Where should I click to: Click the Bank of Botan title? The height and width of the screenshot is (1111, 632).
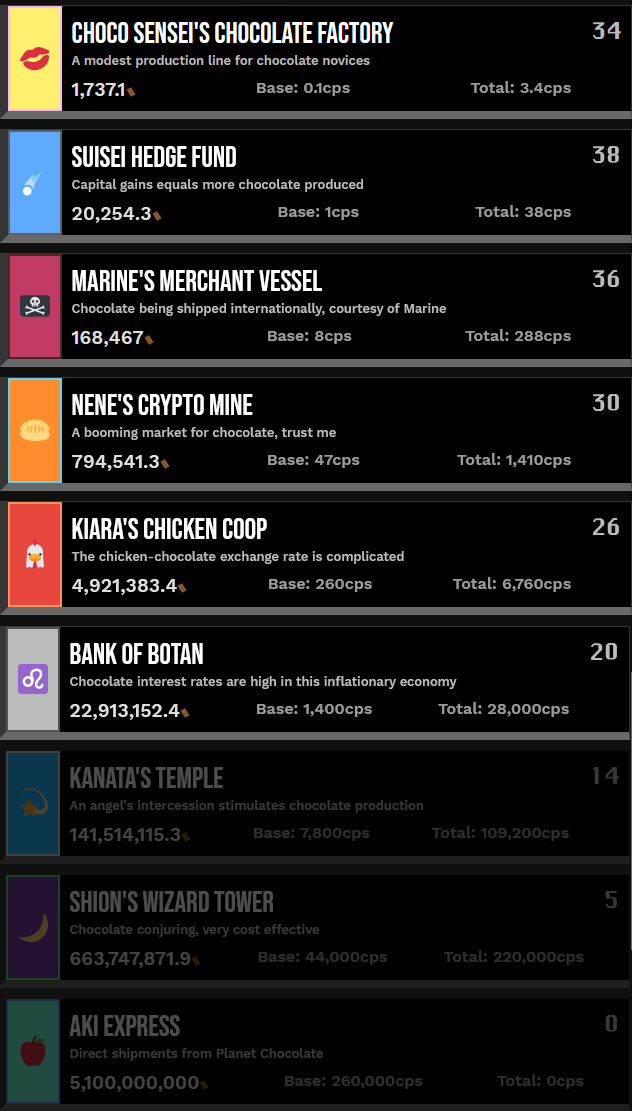point(136,654)
